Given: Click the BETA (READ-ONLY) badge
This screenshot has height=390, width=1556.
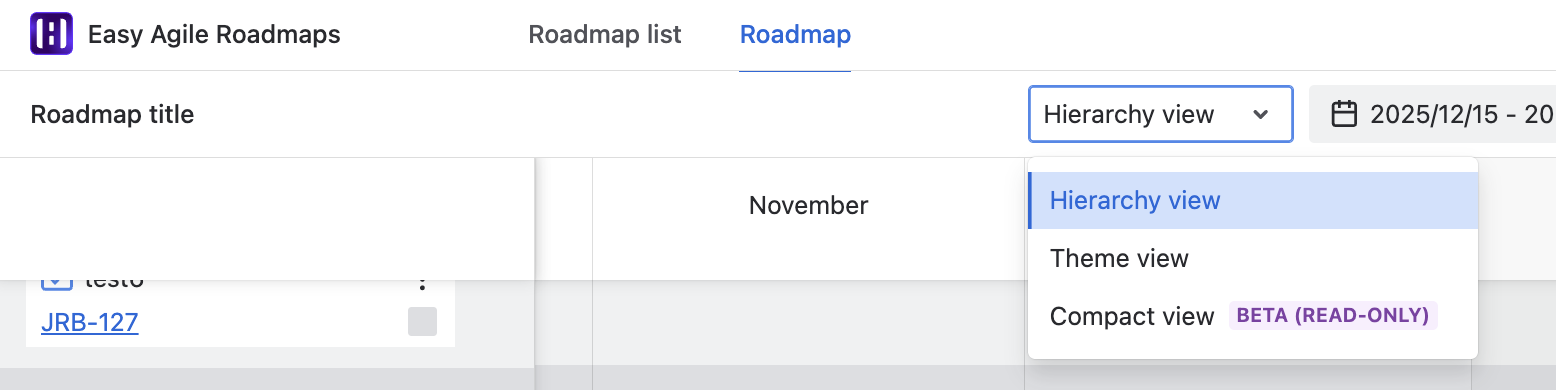Looking at the screenshot, I should pyautogui.click(x=1332, y=316).
